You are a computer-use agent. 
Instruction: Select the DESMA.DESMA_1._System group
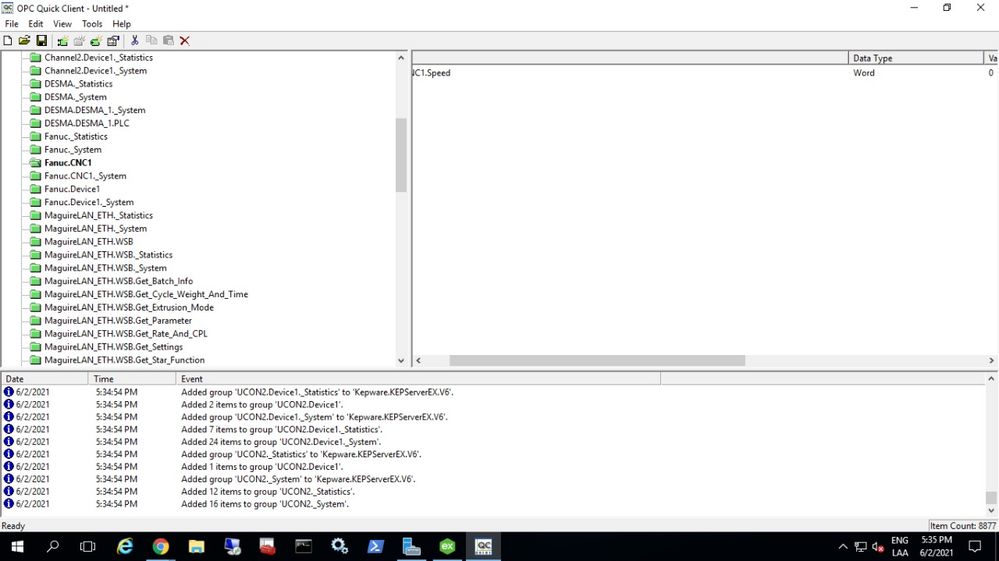94,110
